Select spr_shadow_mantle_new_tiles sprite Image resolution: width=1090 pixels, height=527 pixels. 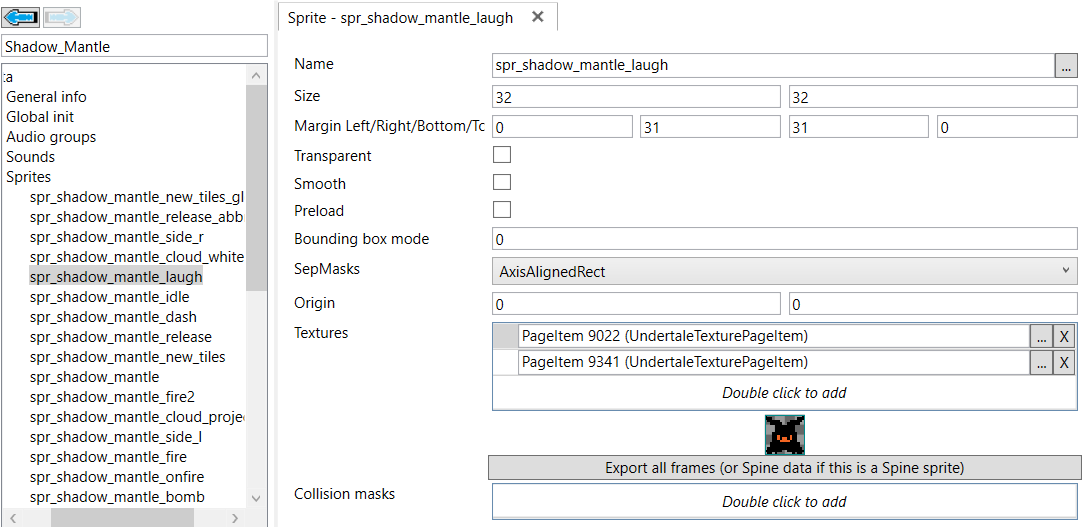click(128, 357)
